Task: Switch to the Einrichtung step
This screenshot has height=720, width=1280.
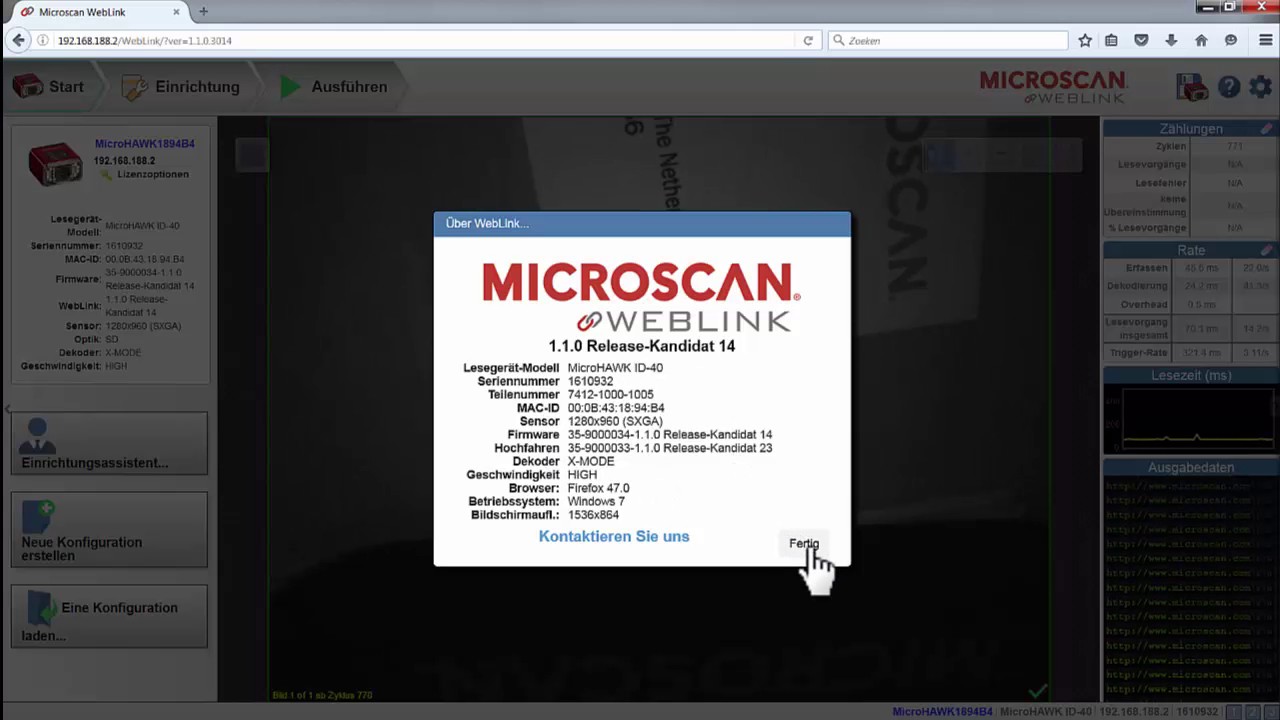Action: [x=181, y=87]
